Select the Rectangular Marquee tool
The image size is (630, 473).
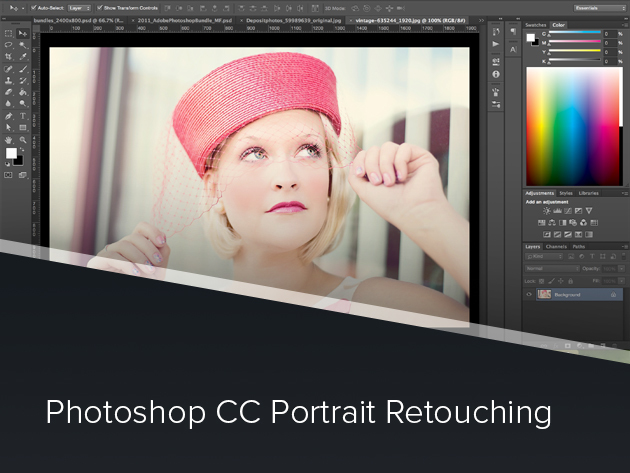click(x=8, y=33)
